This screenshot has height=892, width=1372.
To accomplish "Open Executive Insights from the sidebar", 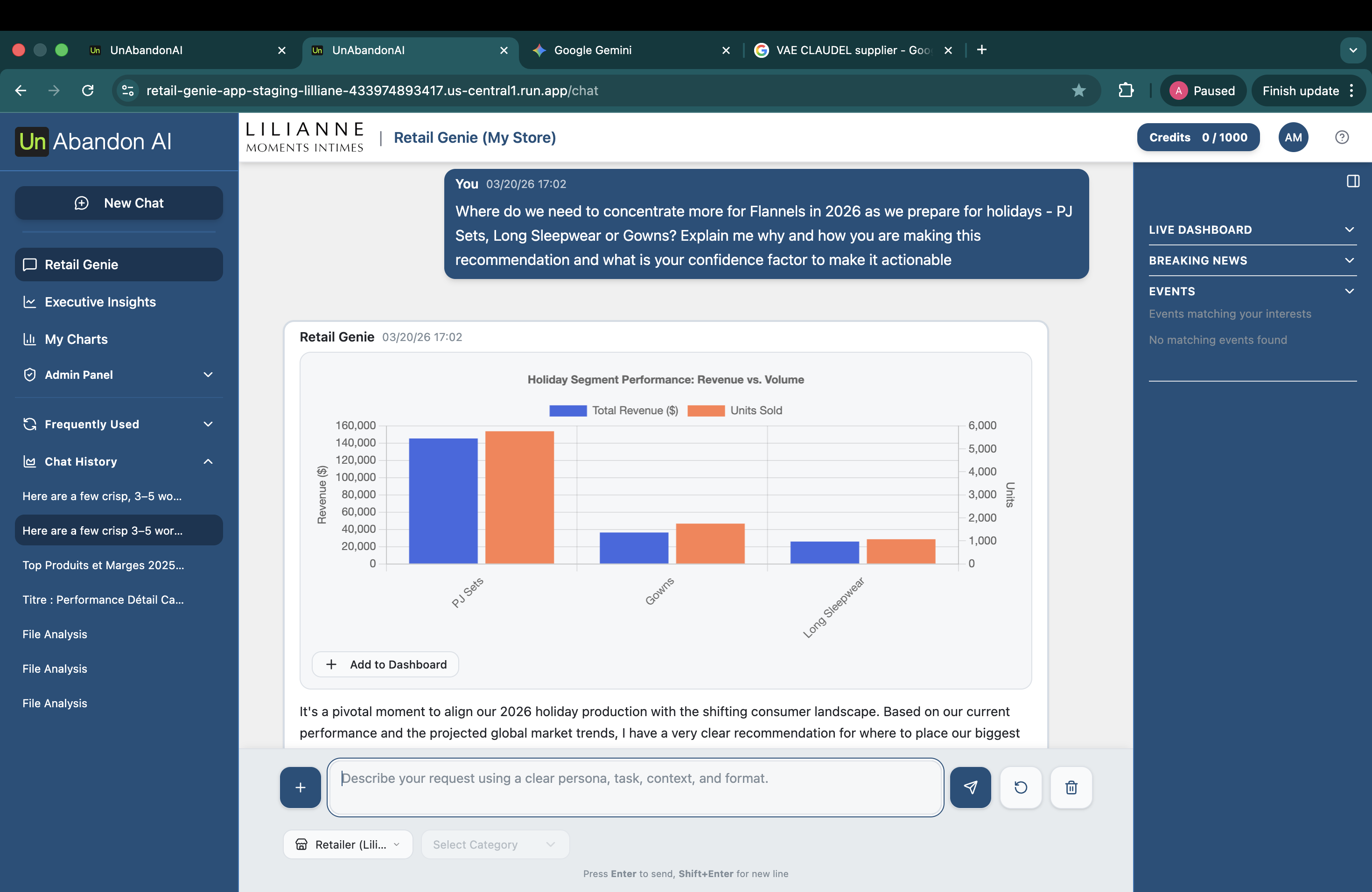I will 100,302.
